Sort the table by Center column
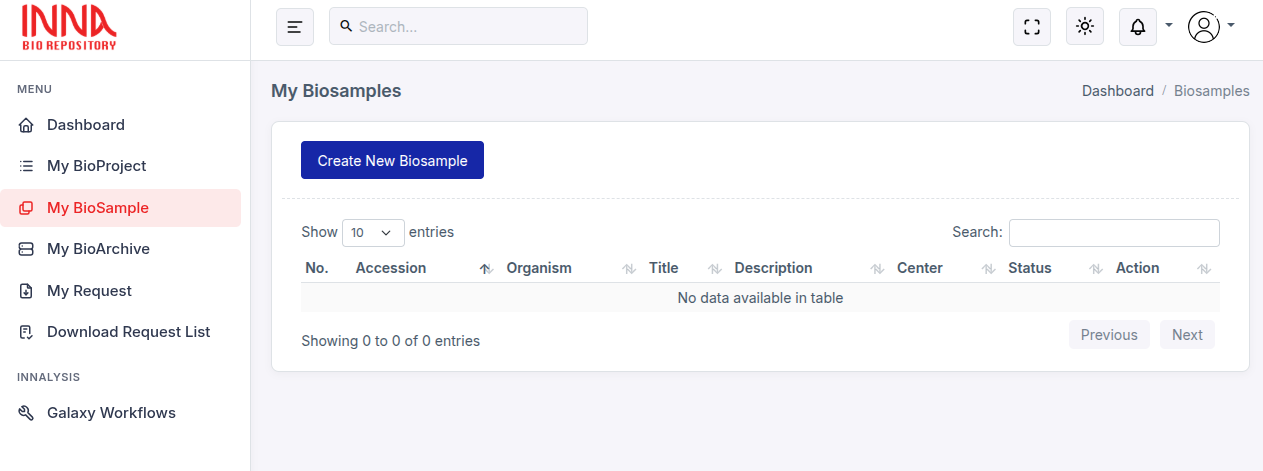1263x471 pixels. point(948,268)
